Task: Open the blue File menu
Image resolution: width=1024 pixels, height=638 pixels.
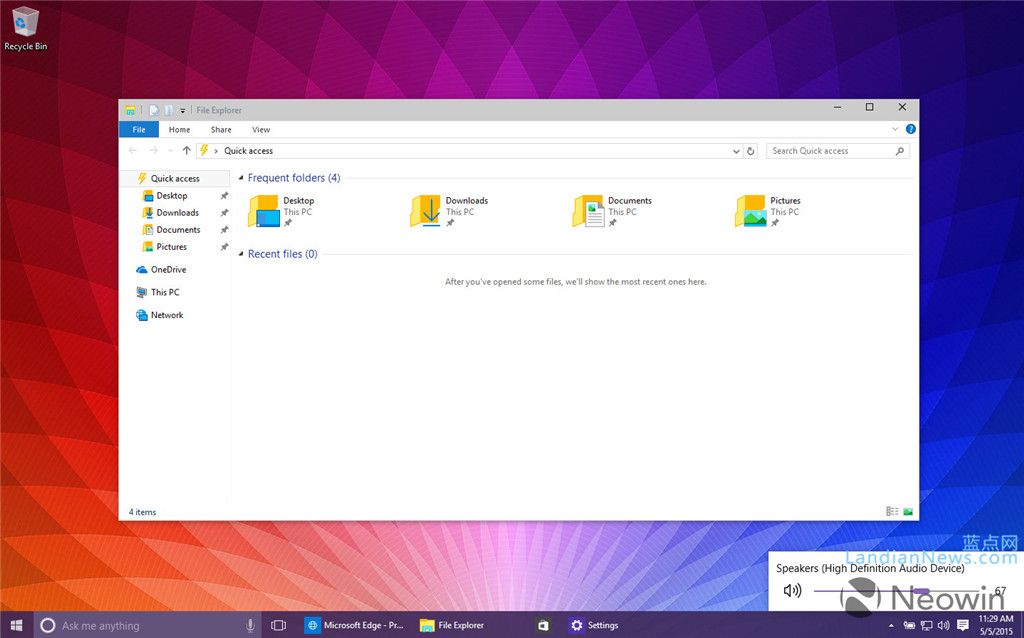Action: (x=139, y=129)
